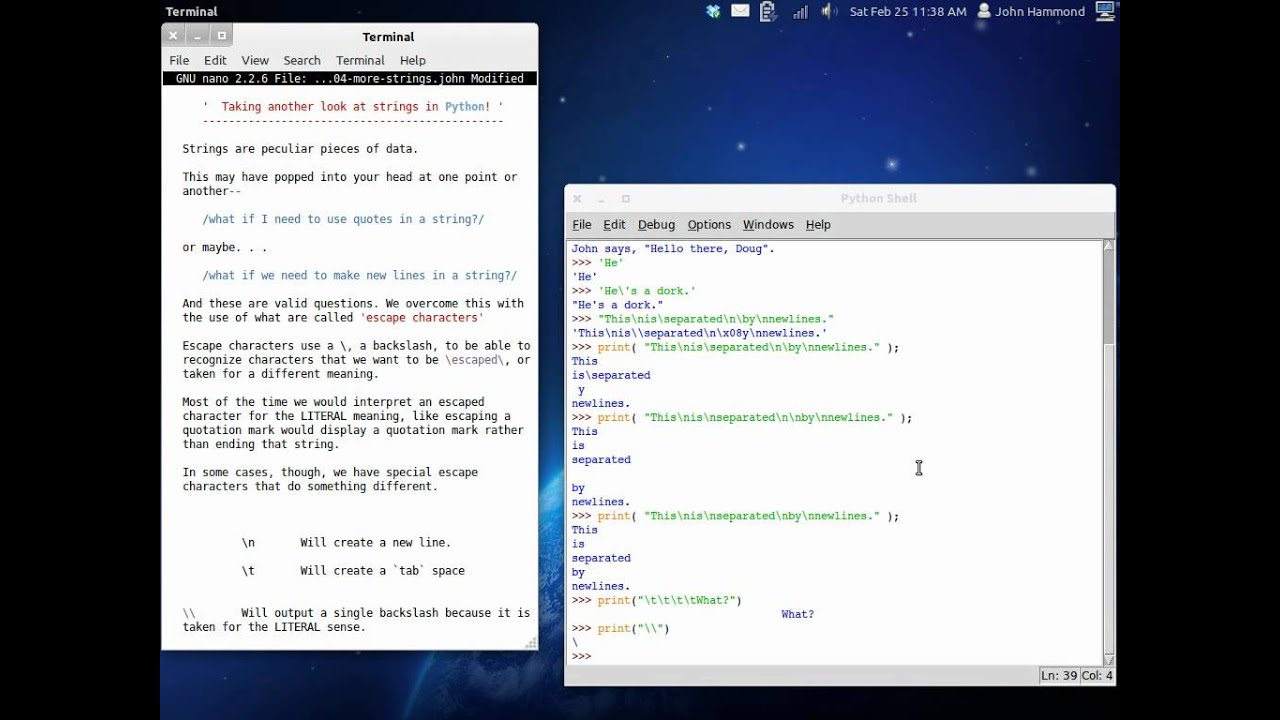Click 'Terminal' application name in top panel
Screen dimensions: 1280x720
tap(191, 12)
